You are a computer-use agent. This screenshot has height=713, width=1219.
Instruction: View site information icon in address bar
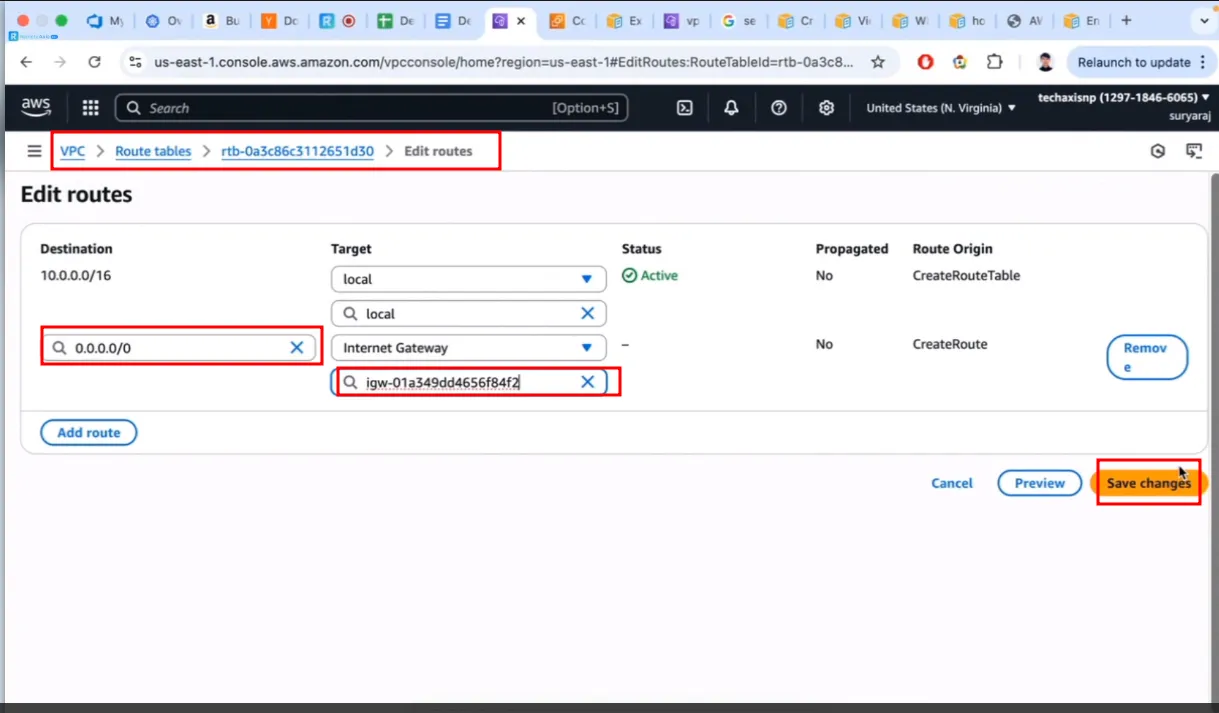pos(136,62)
